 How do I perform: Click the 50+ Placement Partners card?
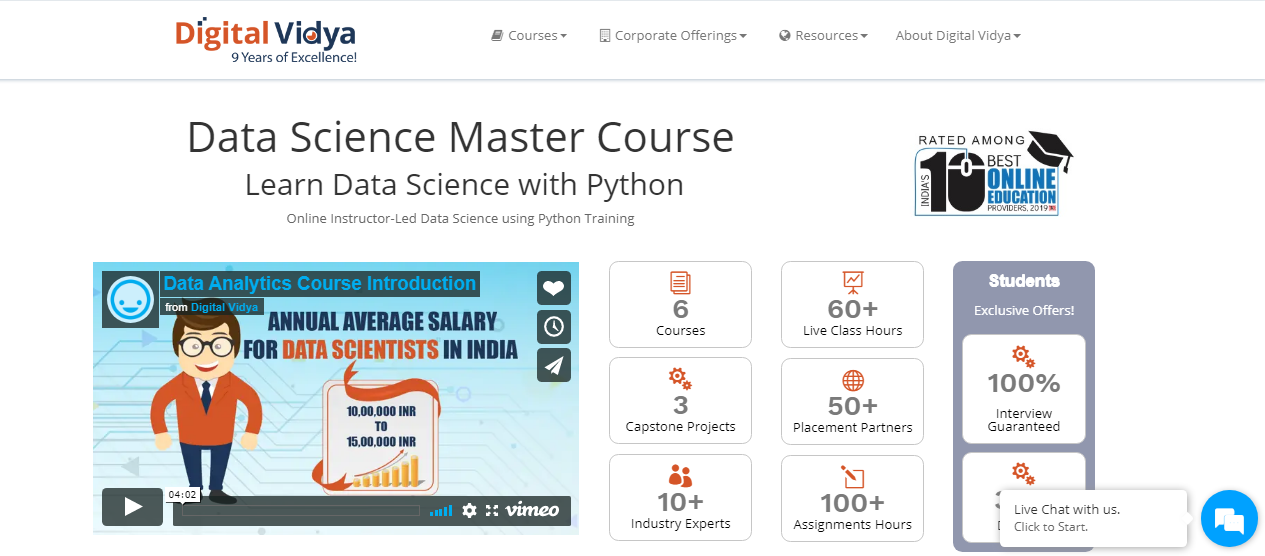coord(852,401)
